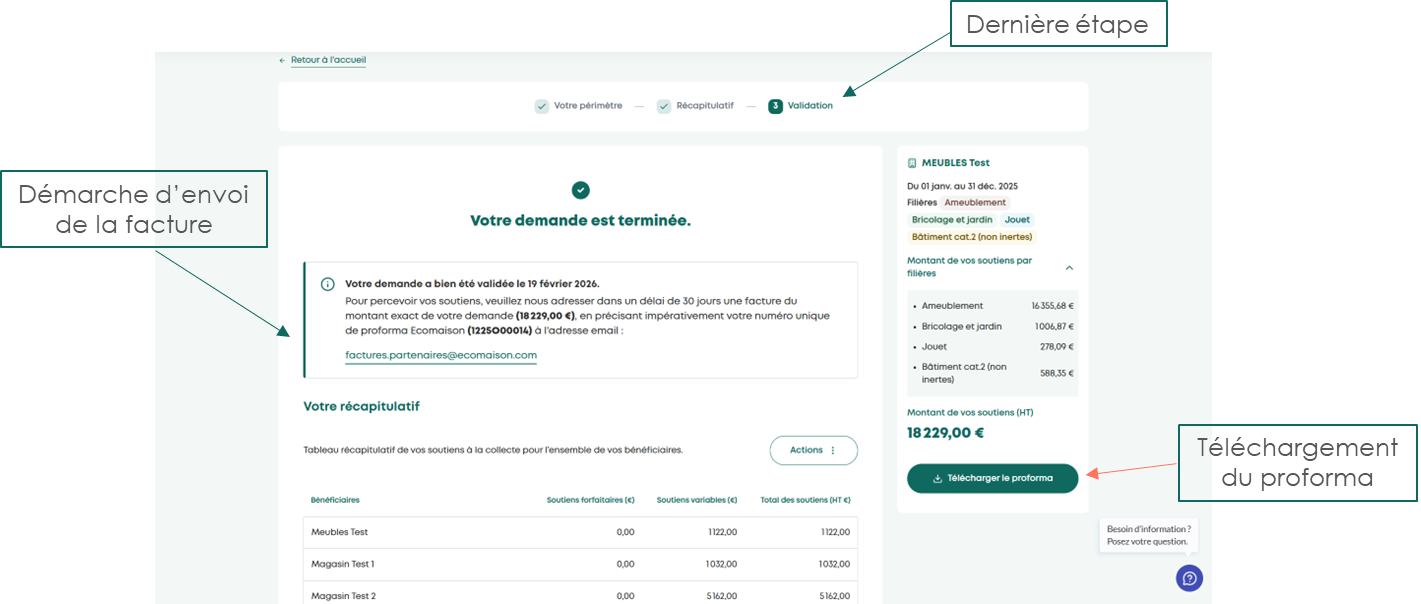Click the 1032,00 variable support for Magasin Test 1
Viewport: 1421px width, 604px height.
(722, 564)
